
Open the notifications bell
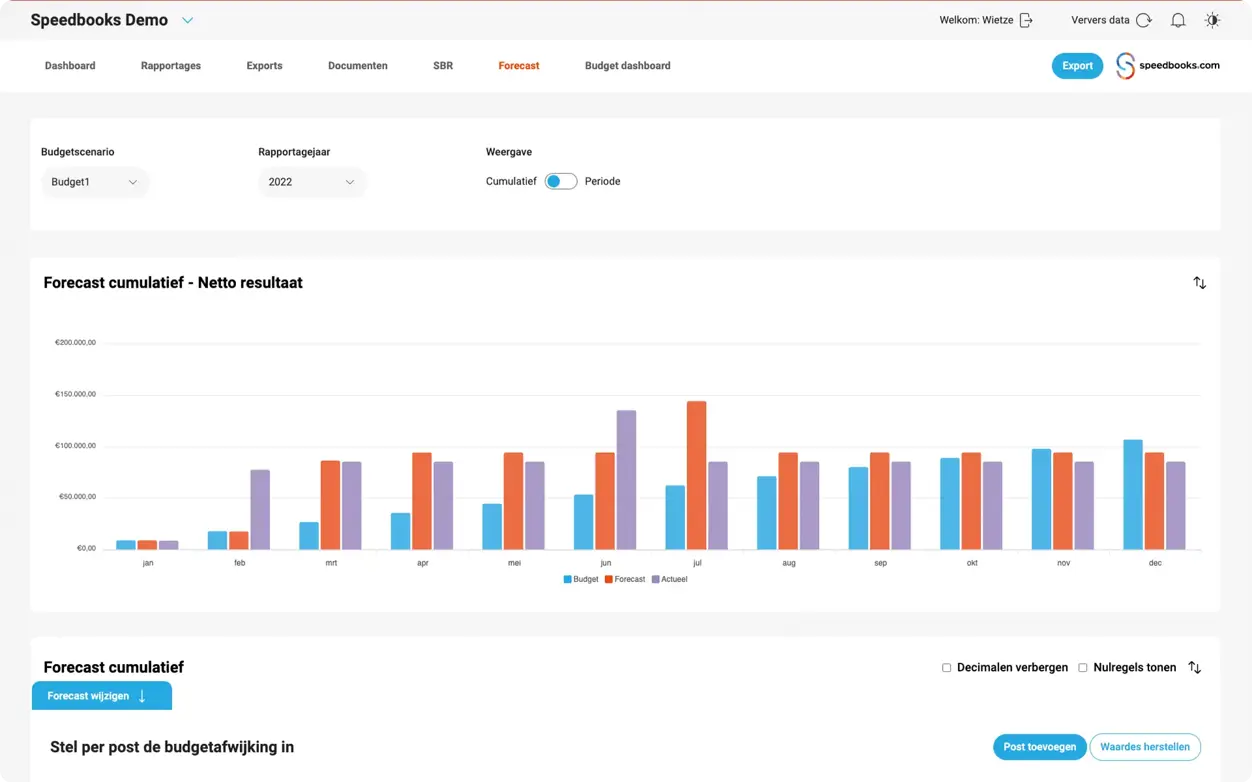click(x=1178, y=20)
